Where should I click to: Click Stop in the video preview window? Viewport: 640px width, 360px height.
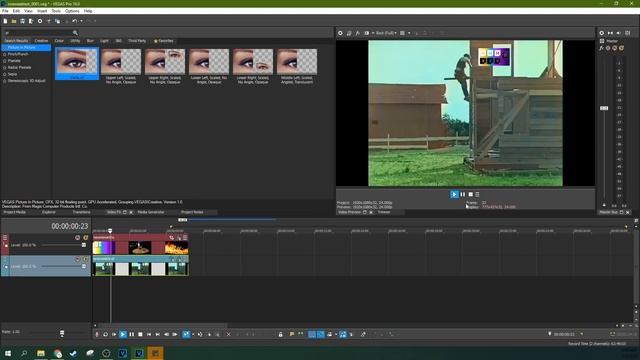coord(471,194)
